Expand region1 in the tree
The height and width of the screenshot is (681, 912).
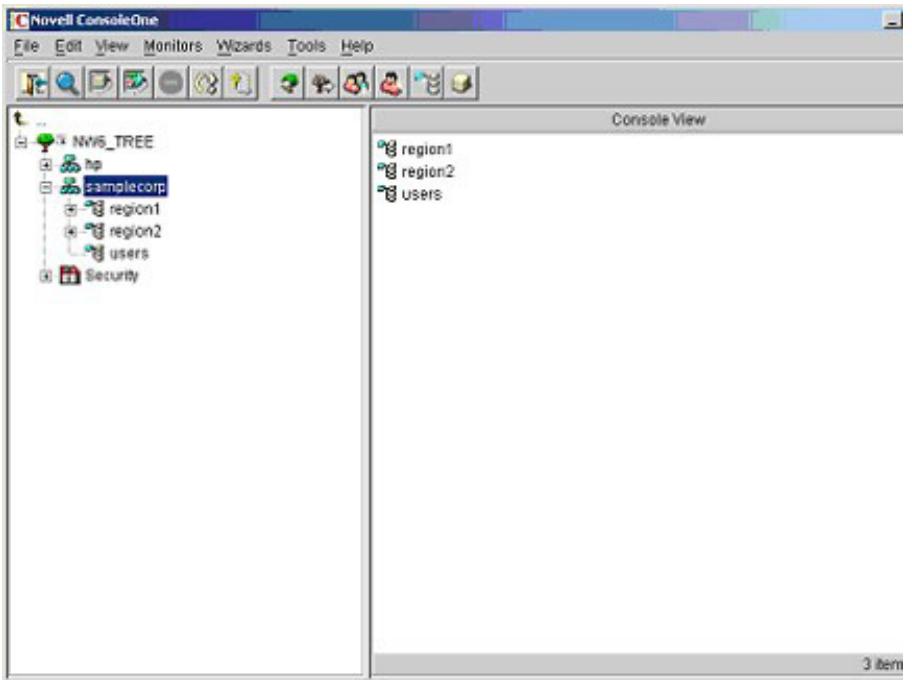point(70,209)
